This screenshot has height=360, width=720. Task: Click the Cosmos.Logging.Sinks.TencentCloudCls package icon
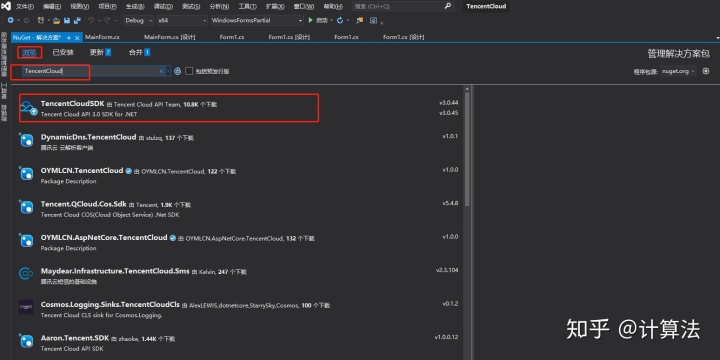pyautogui.click(x=26, y=307)
